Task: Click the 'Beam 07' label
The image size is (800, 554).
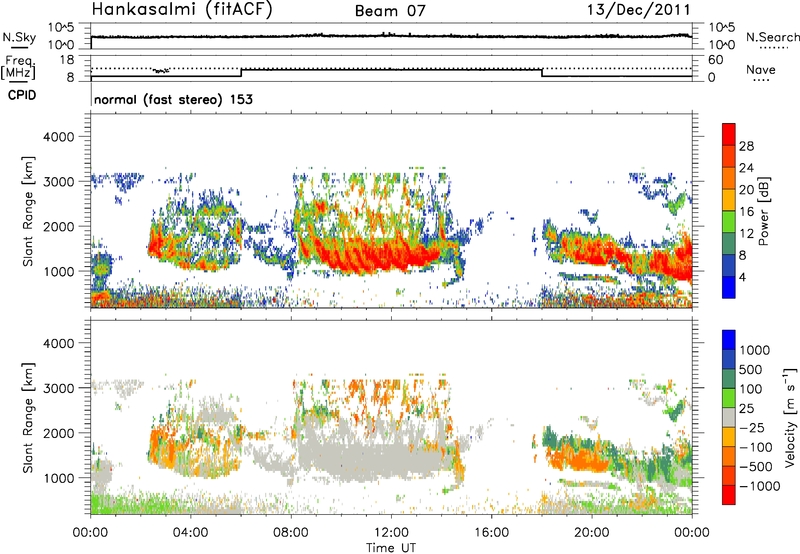Action: click(390, 11)
